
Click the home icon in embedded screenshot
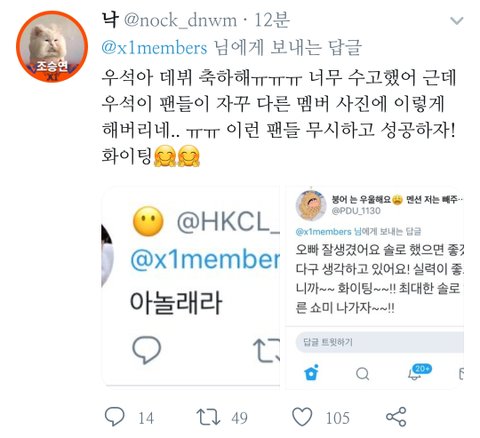(312, 373)
